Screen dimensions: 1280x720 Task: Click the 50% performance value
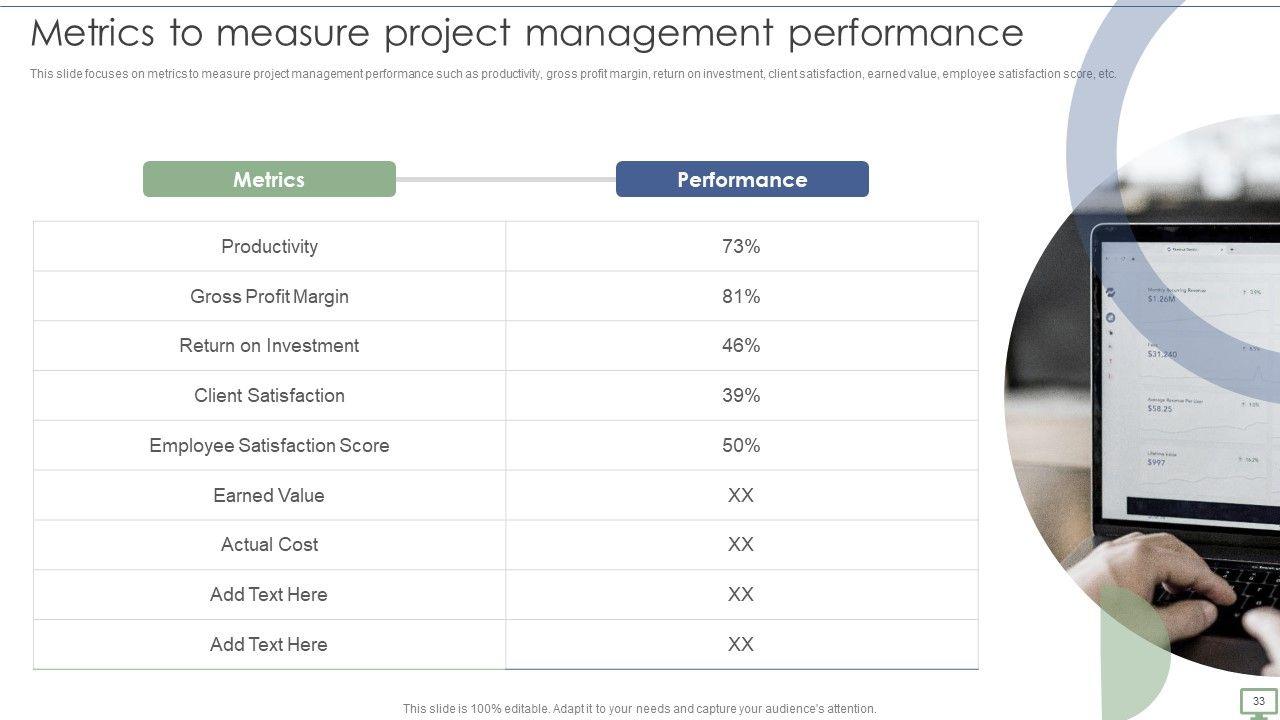pyautogui.click(x=741, y=446)
